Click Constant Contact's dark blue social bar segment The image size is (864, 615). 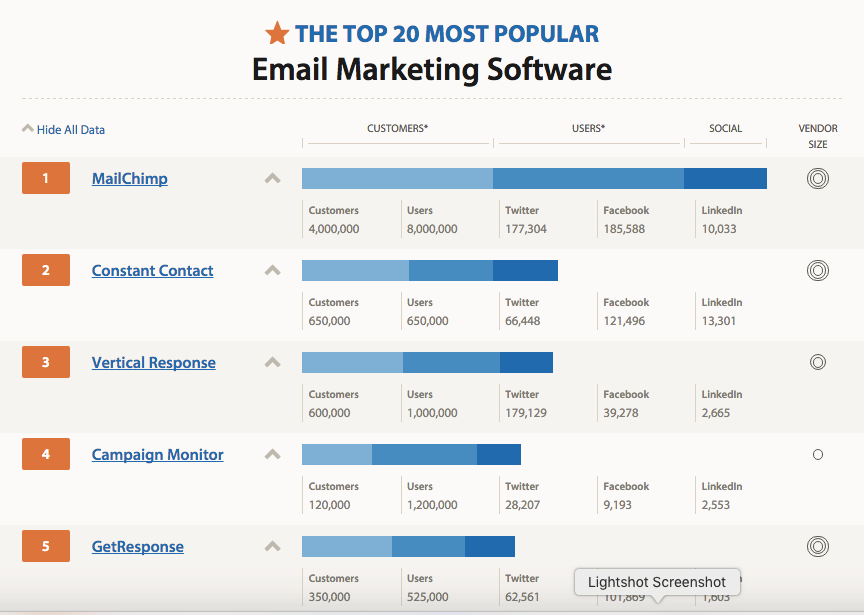pos(525,271)
